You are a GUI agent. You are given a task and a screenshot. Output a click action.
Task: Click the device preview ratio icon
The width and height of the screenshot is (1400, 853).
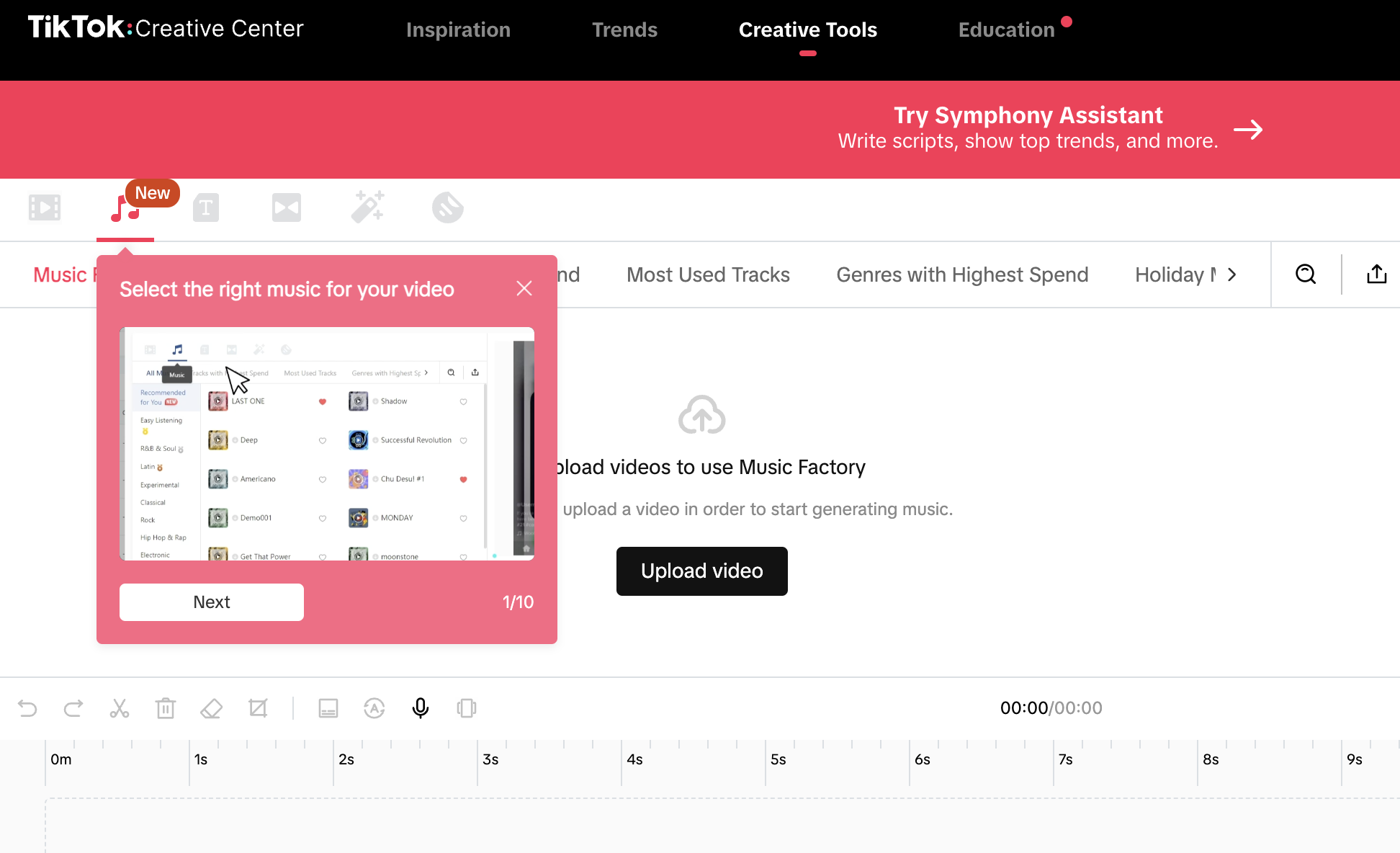pos(467,708)
